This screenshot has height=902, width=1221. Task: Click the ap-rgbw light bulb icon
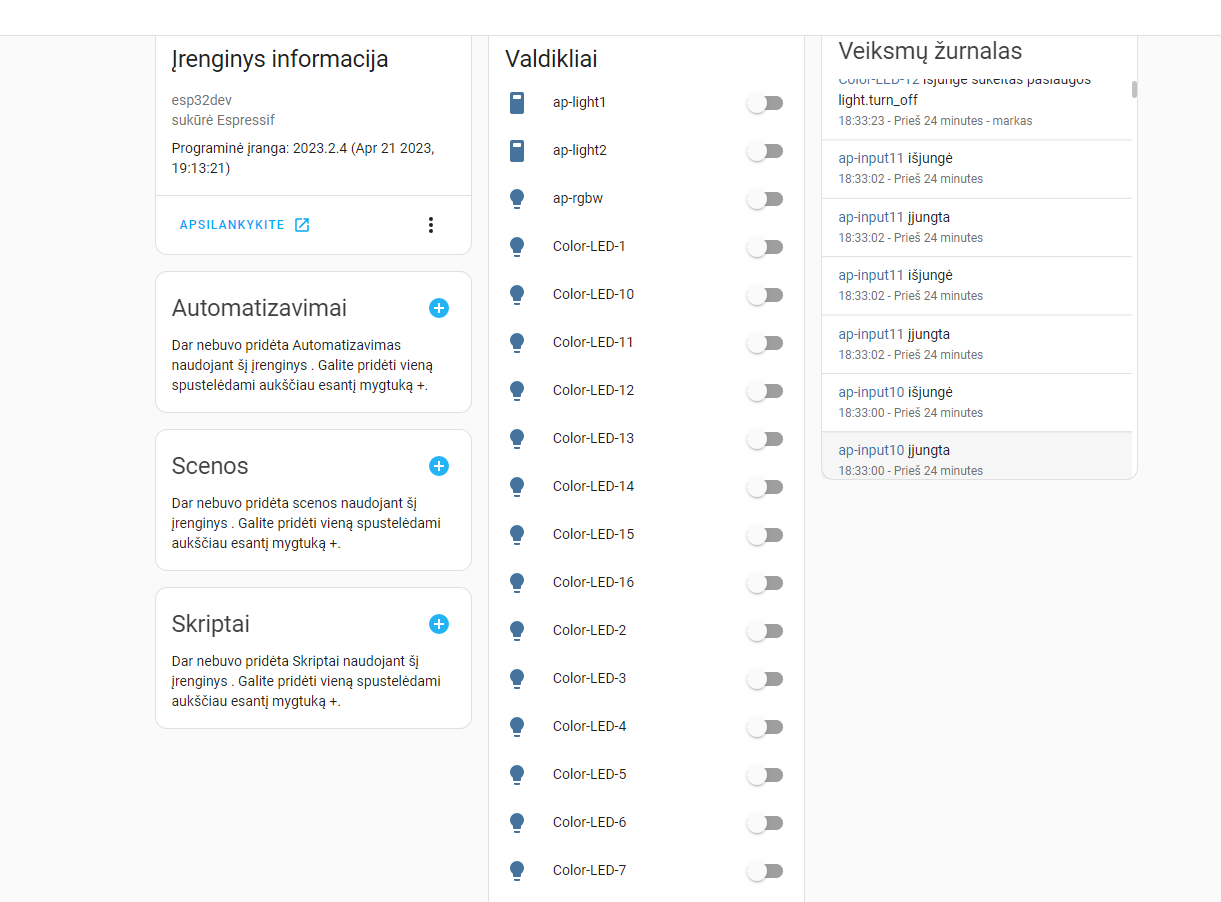[x=517, y=199]
